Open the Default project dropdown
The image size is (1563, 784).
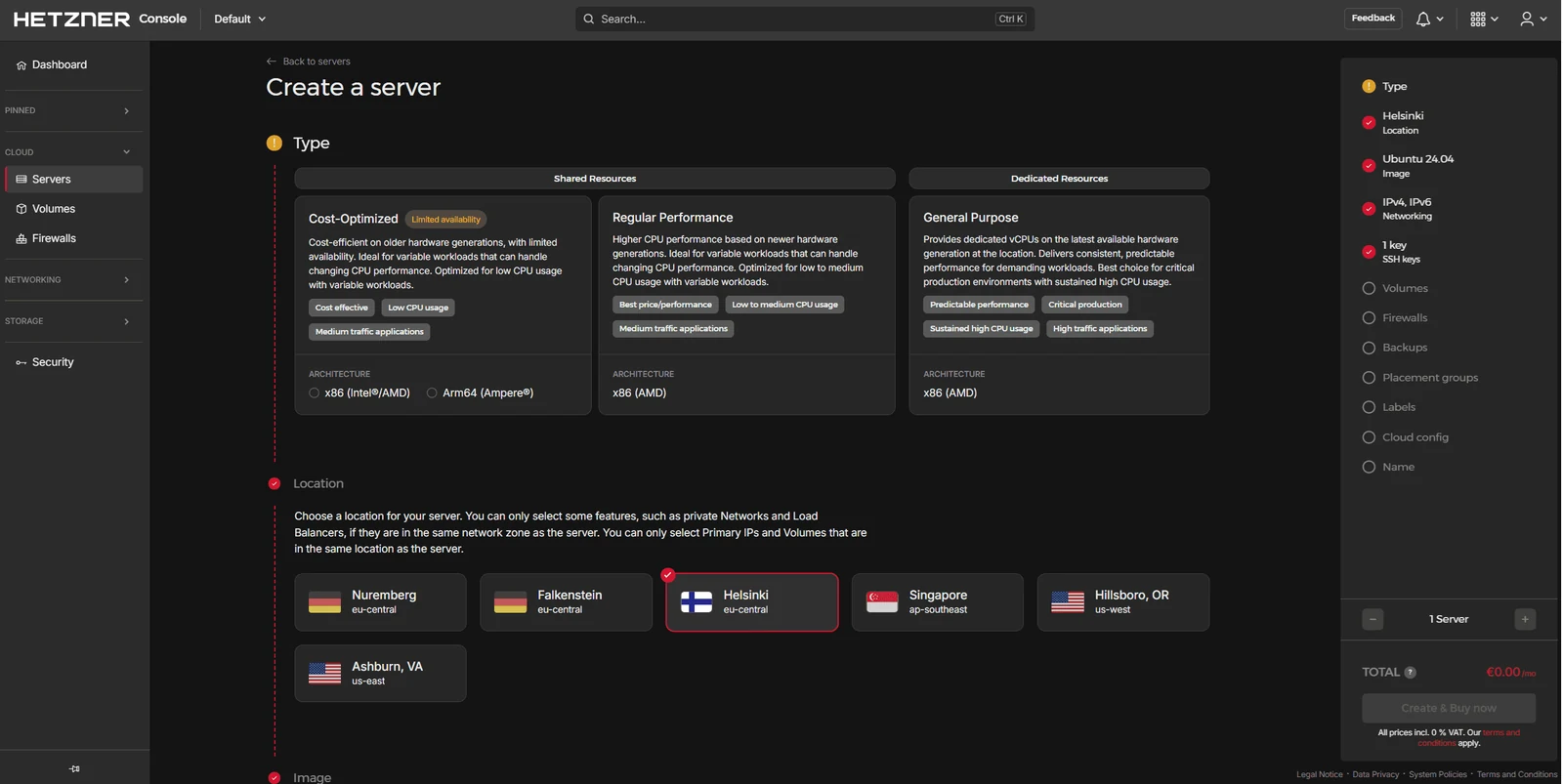pos(240,19)
